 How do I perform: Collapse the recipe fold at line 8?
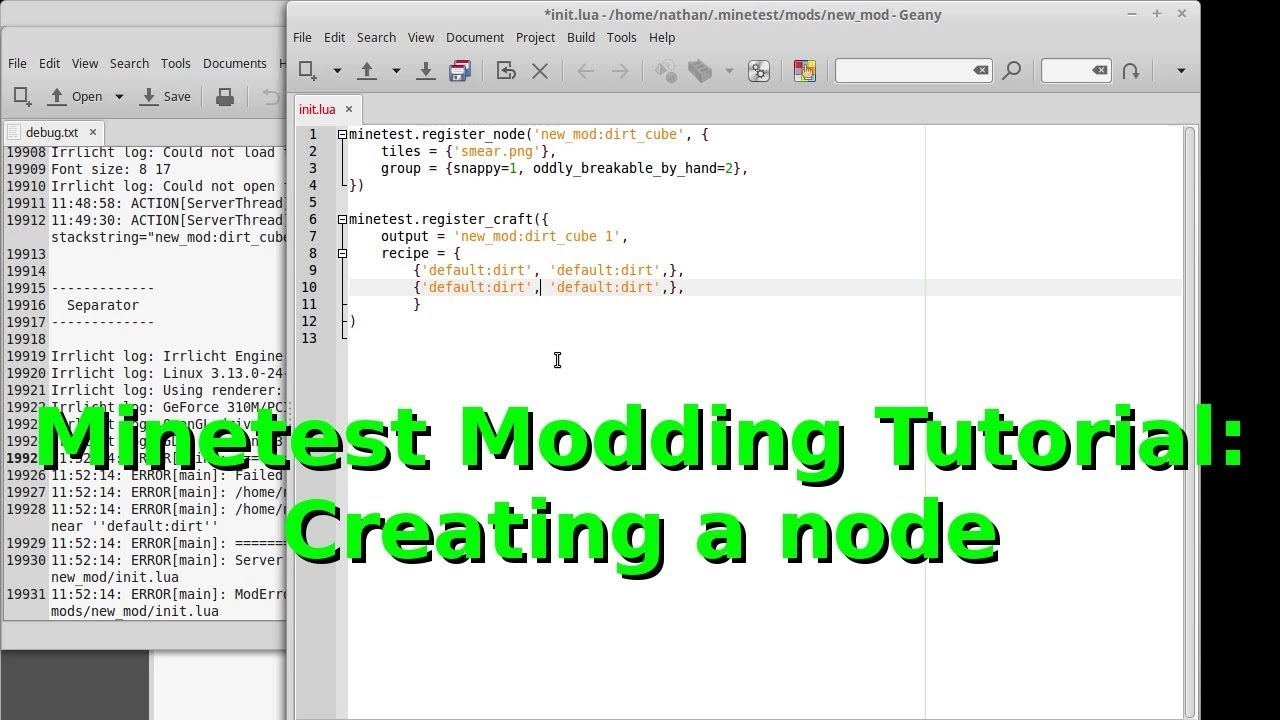point(342,253)
